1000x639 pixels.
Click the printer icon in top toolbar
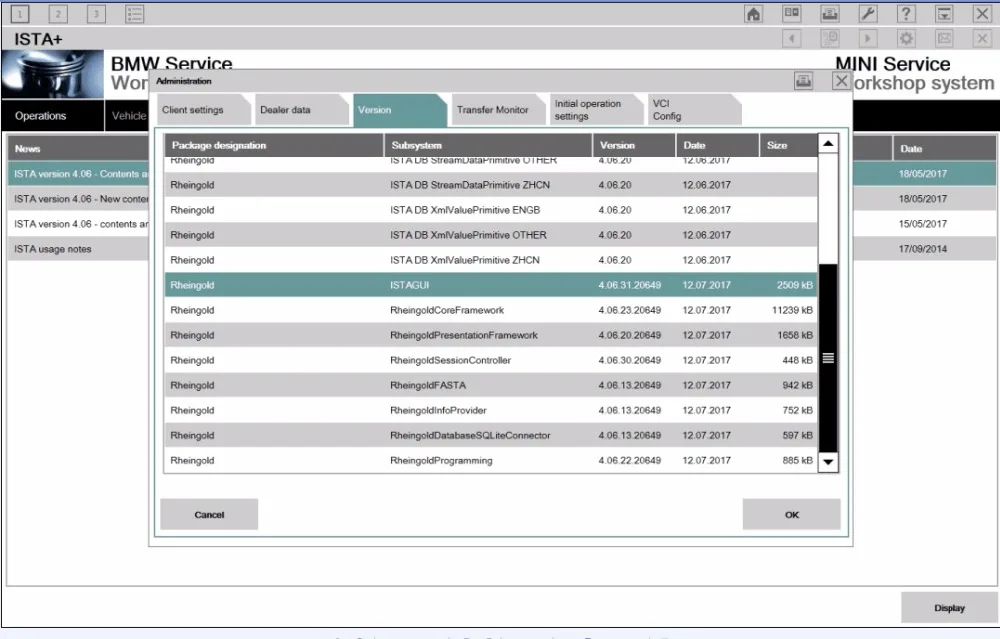click(x=830, y=13)
